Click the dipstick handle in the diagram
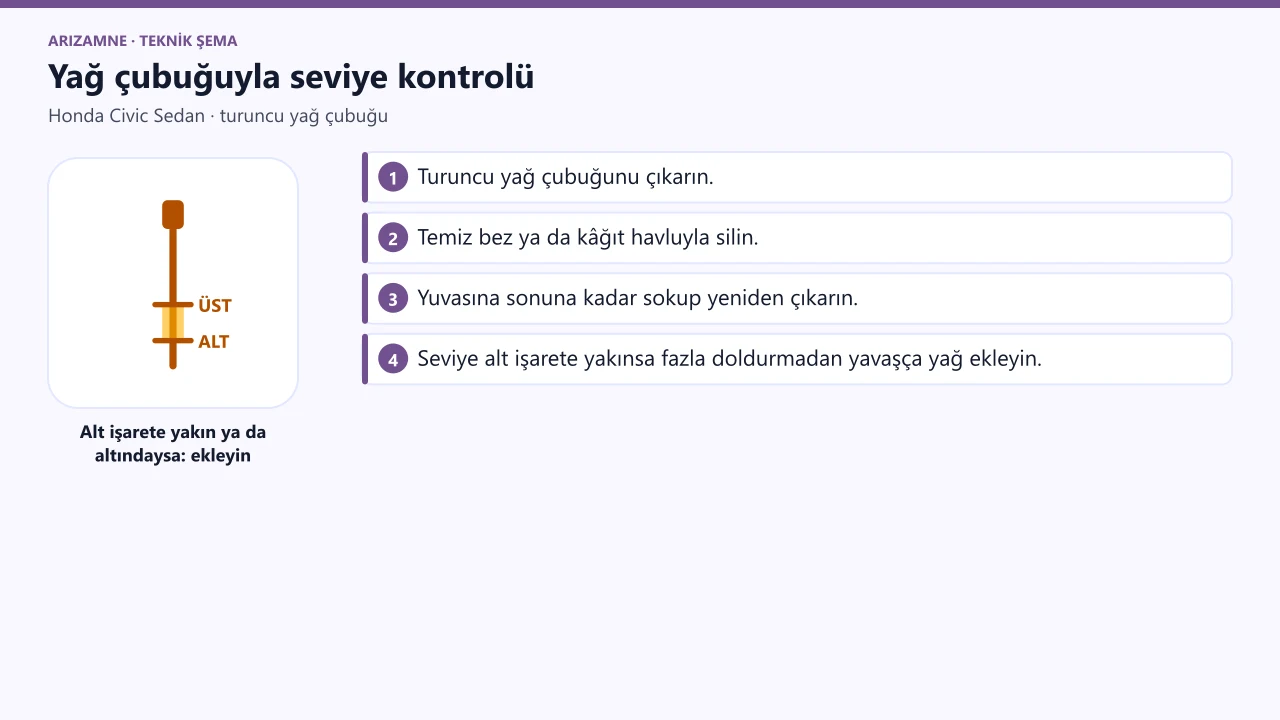 (x=173, y=214)
